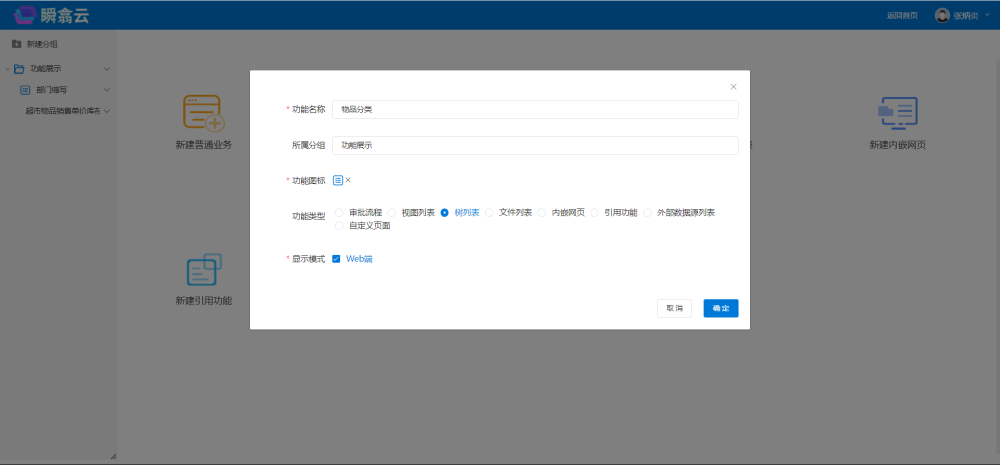
Task: Open the 超市物品销售单价库存 dropdown arrow
Action: point(107,111)
